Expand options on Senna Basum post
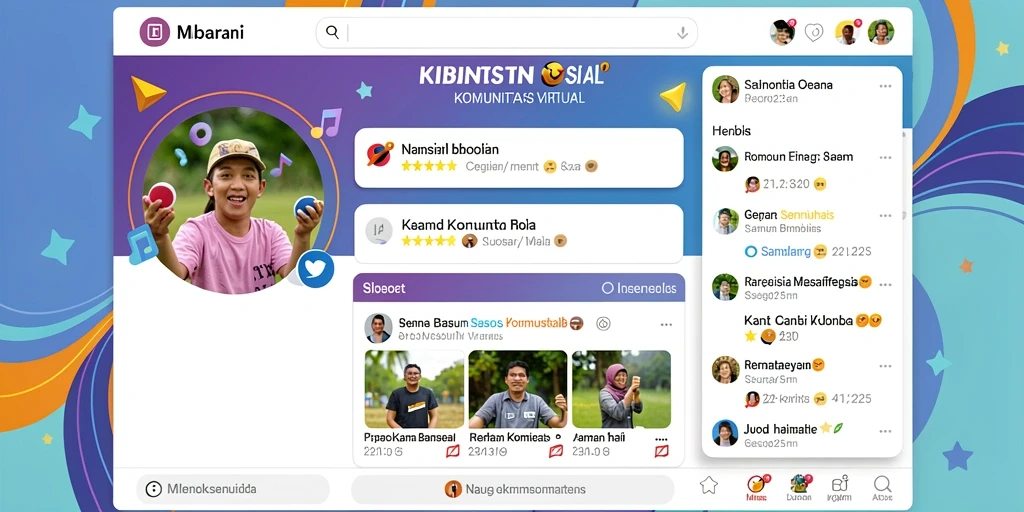The image size is (1024, 512). click(x=666, y=325)
